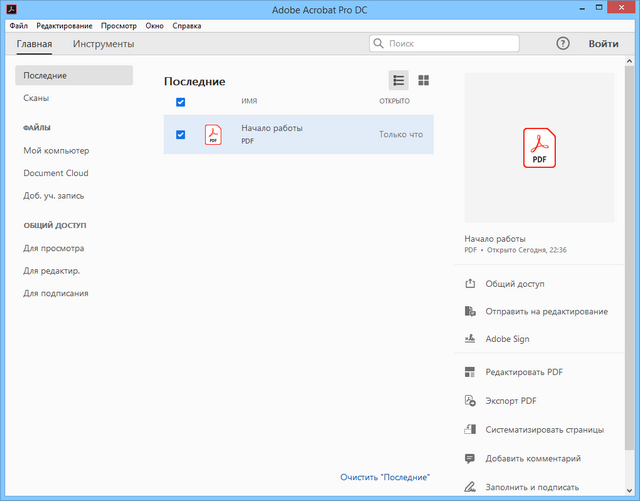Click into the Поиск search field
This screenshot has width=640, height=501.
pyautogui.click(x=450, y=44)
